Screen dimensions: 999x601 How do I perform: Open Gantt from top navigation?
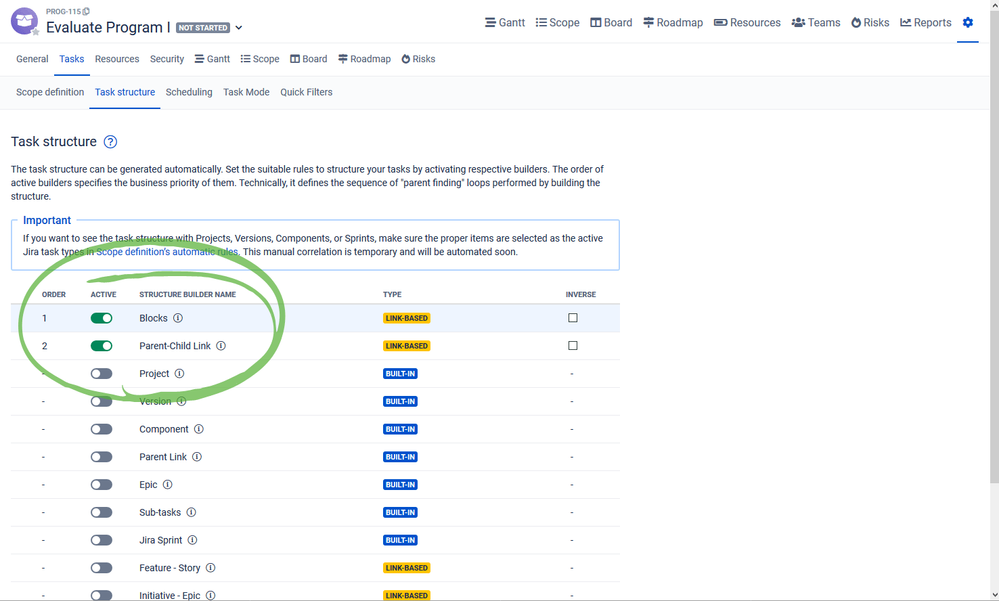click(505, 22)
